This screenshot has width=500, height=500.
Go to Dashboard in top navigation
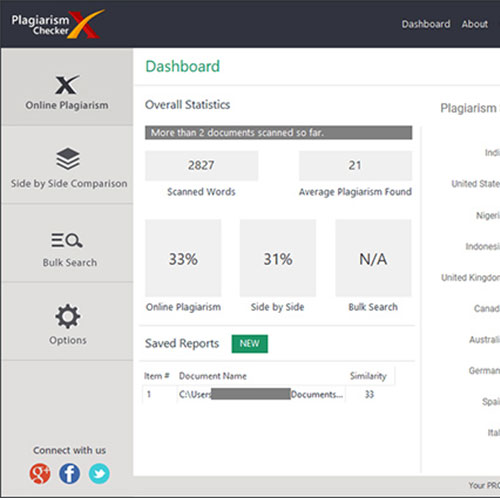click(426, 24)
